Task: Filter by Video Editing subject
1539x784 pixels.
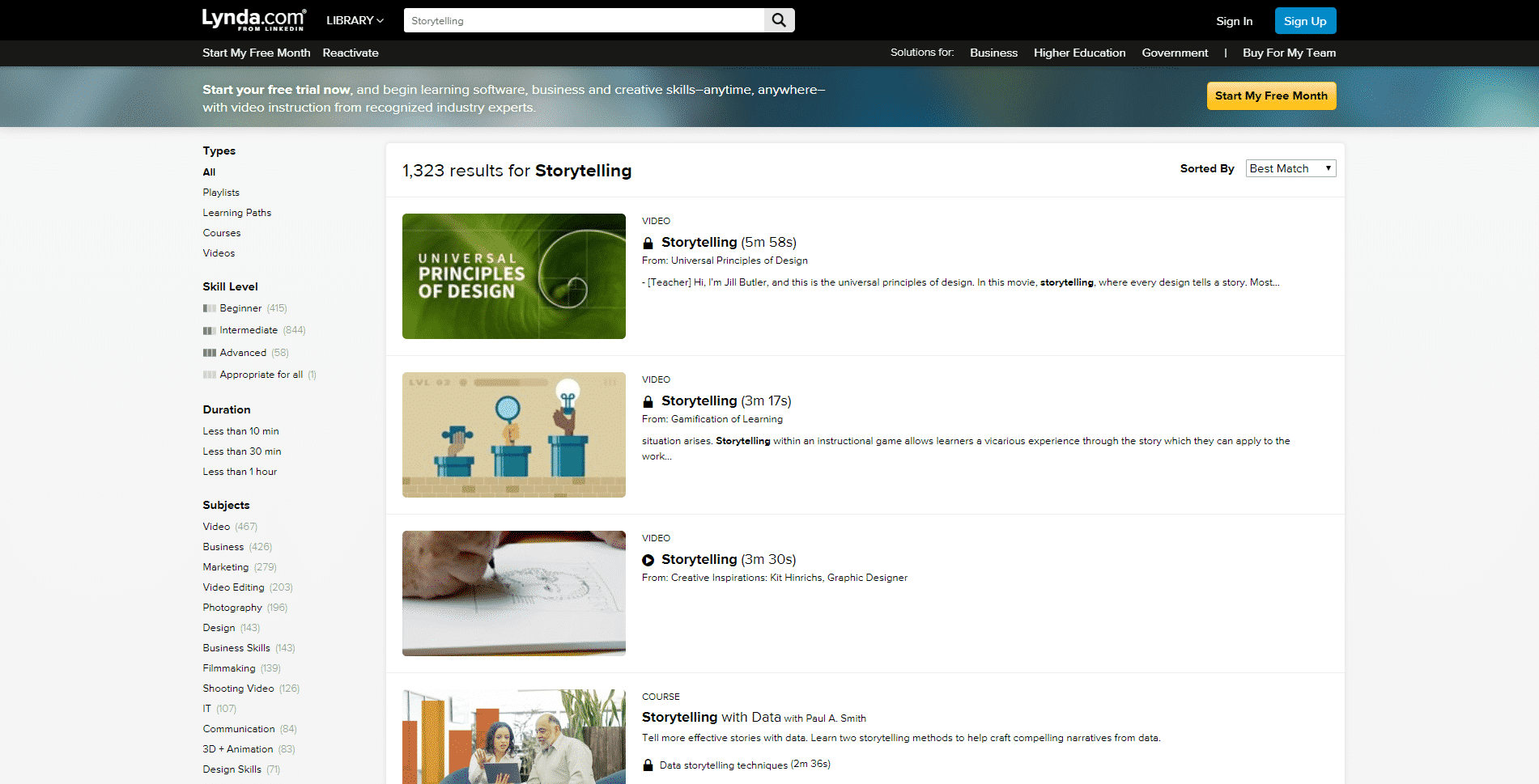Action: [233, 587]
